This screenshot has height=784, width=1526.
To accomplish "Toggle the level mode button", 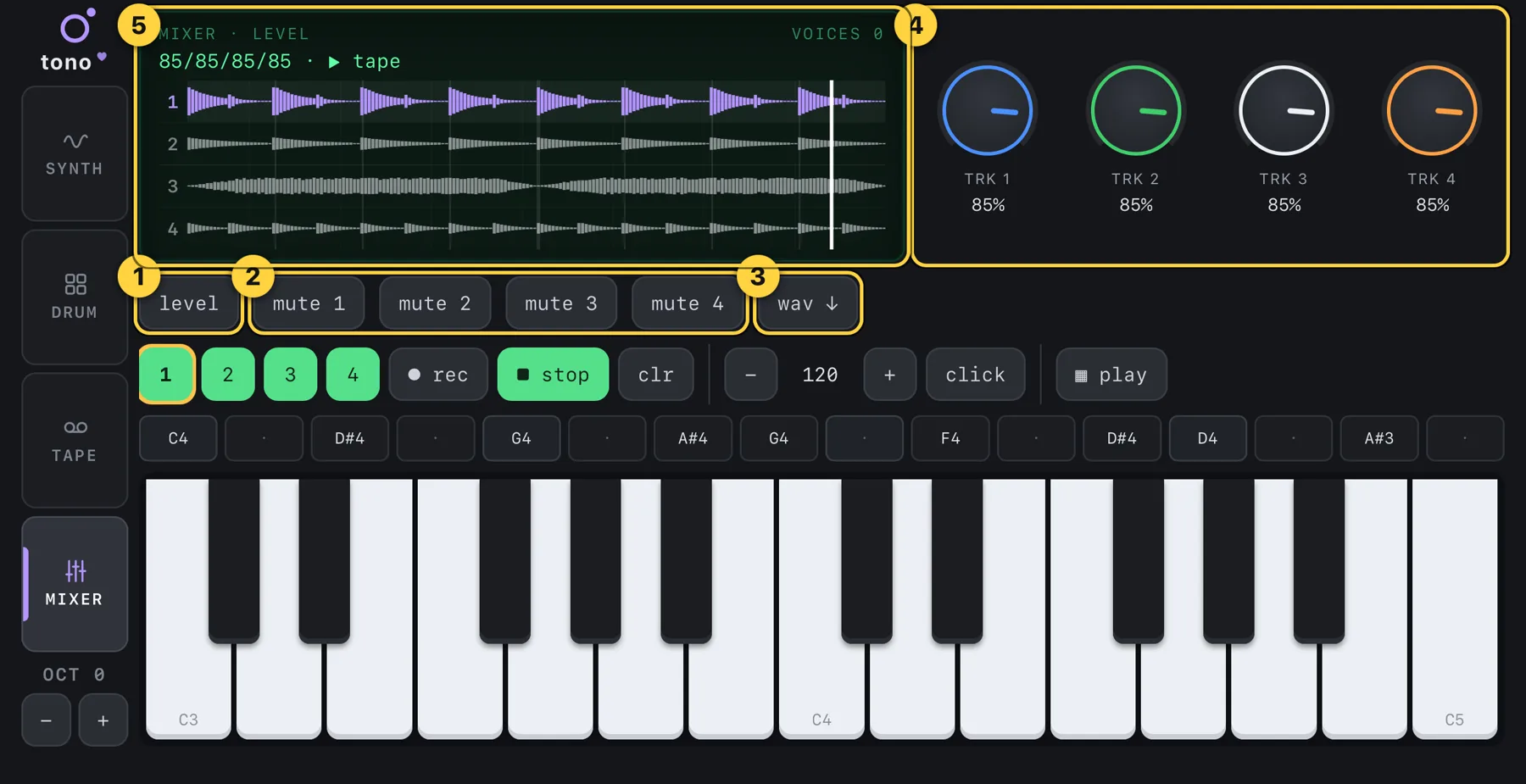I will click(x=189, y=303).
